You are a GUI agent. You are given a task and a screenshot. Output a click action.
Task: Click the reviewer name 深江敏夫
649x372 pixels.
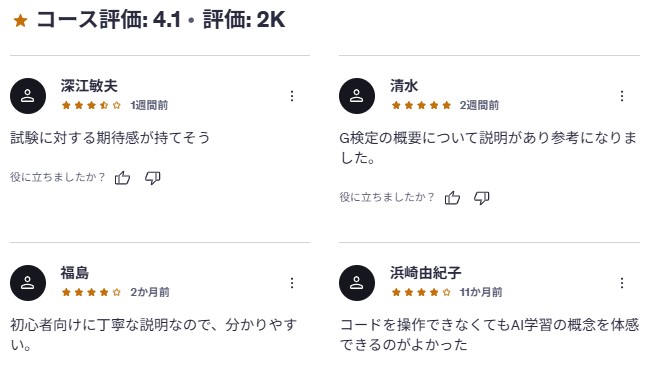click(89, 86)
